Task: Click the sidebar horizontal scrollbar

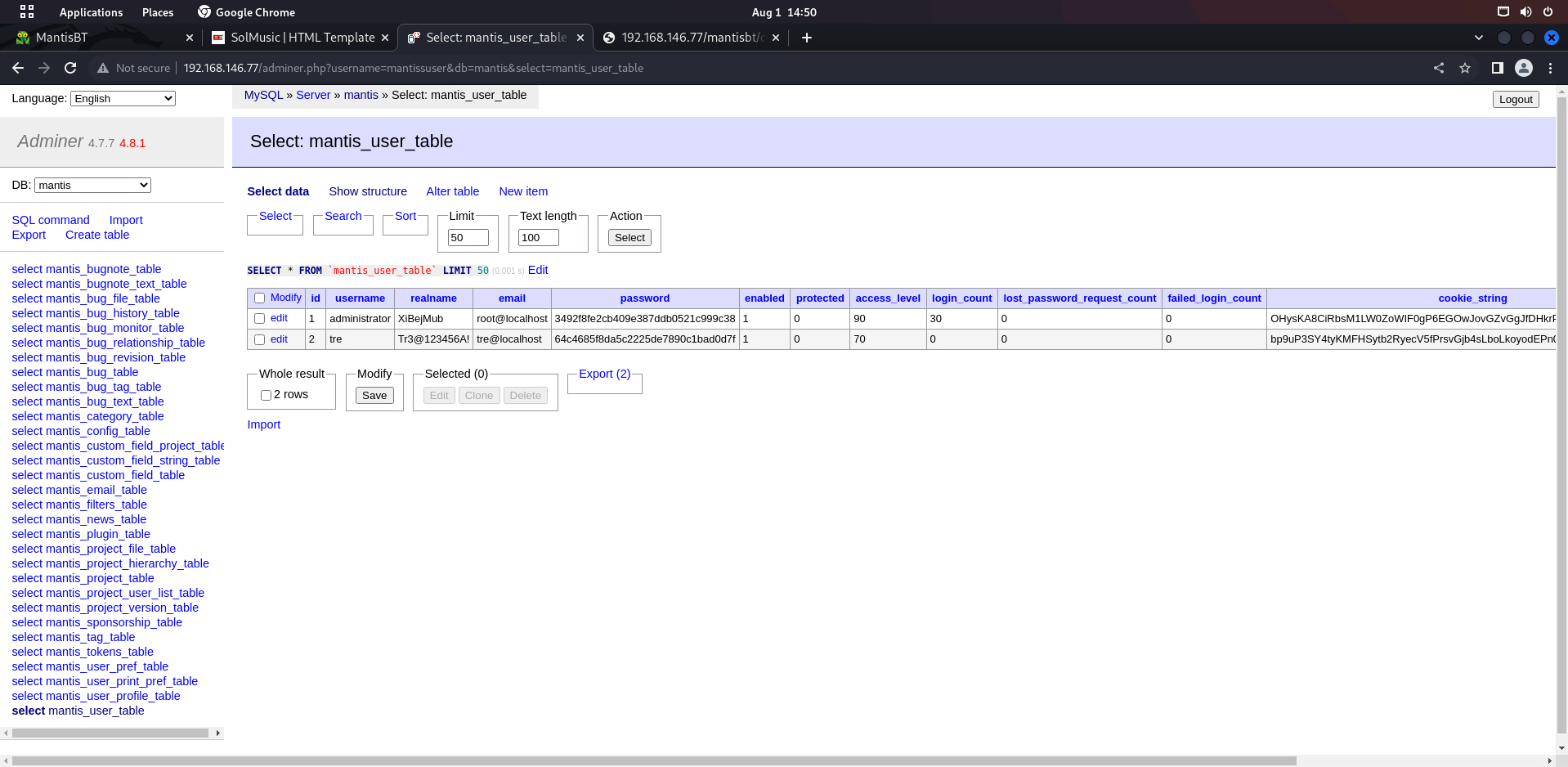Action: coord(110,733)
